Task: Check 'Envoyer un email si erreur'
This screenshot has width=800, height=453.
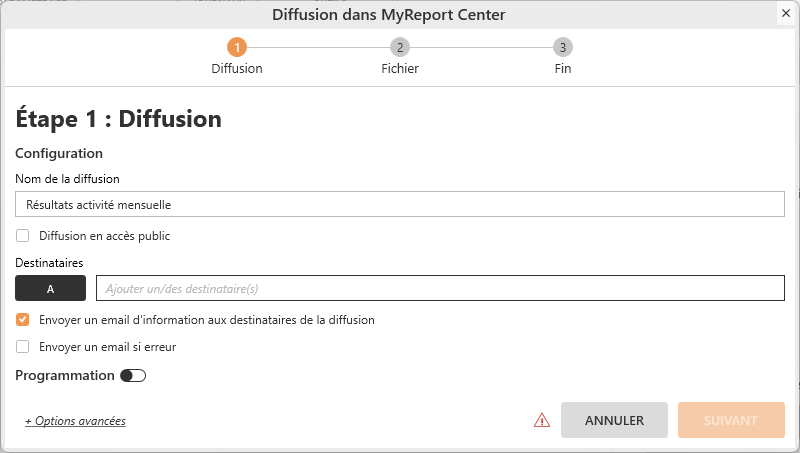Action: [23, 347]
